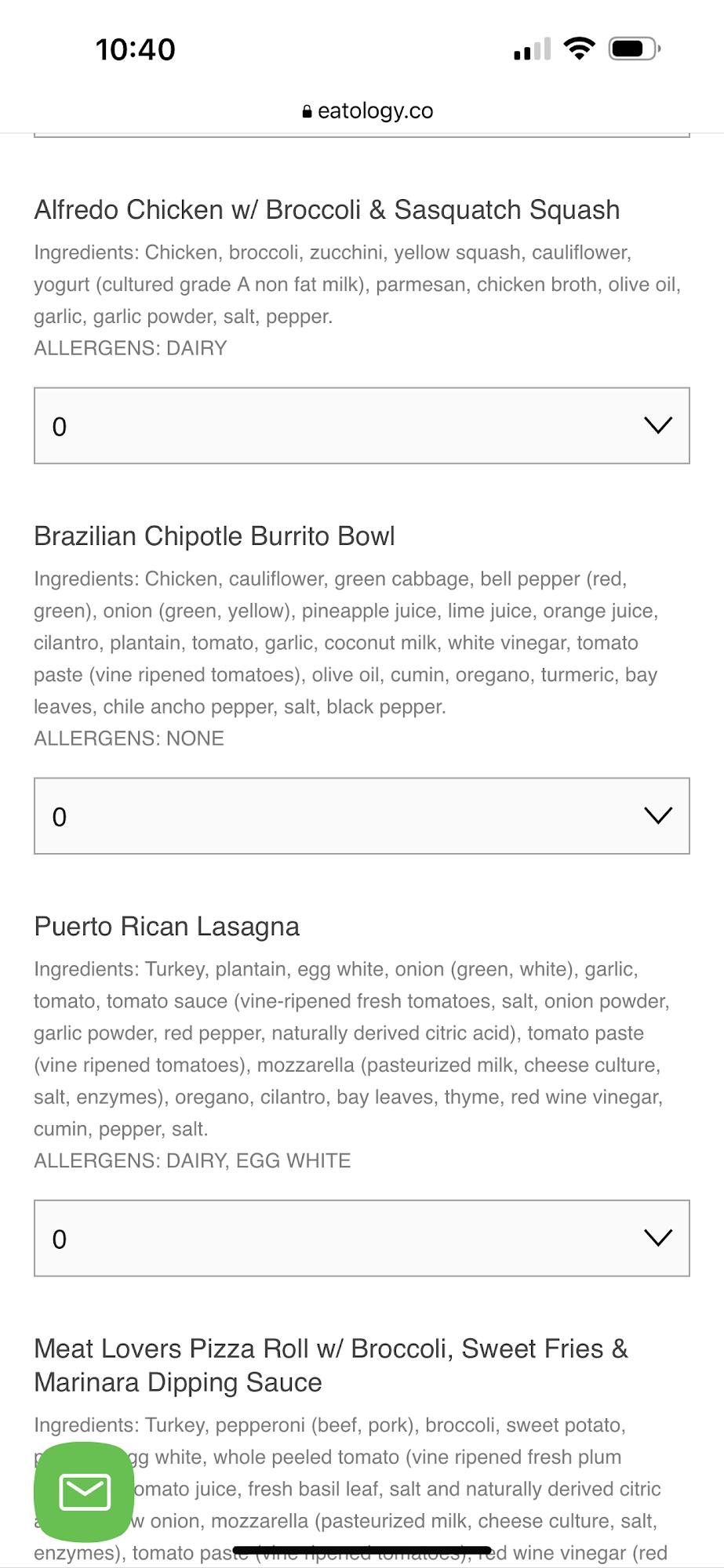Tap the 10:40 clock in status bar
Screen dimensions: 724x1568
[x=135, y=49]
